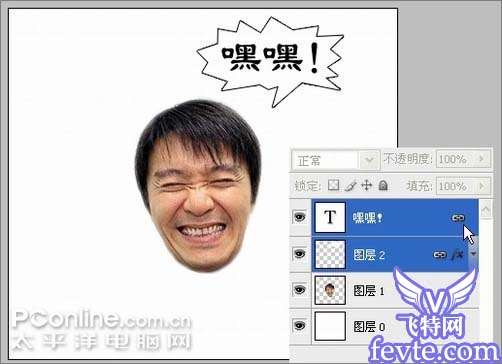Select the 嘿嘿! text layer name
This screenshot has width=502, height=364.
[x=368, y=218]
